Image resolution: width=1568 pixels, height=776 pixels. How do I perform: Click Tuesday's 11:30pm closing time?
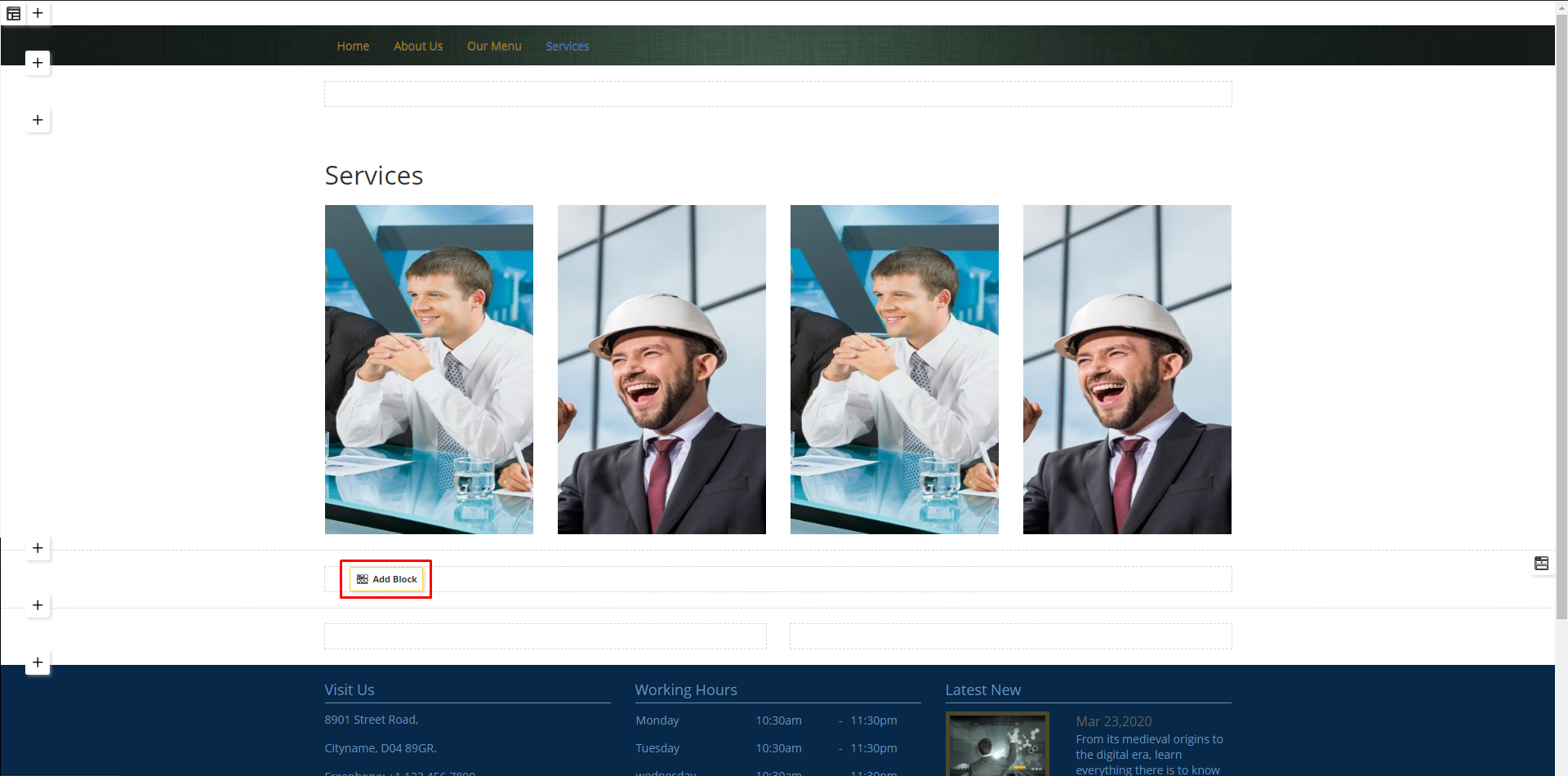click(x=874, y=748)
